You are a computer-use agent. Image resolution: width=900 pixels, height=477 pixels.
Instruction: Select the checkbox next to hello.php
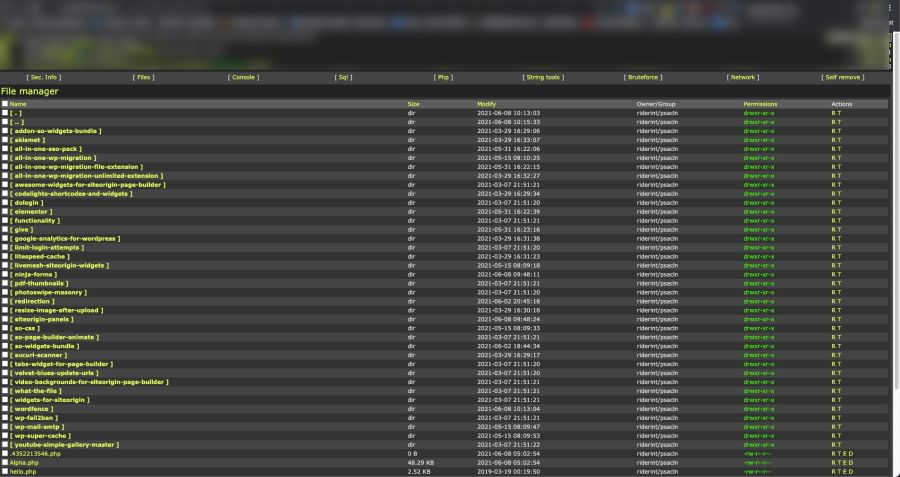point(5,472)
